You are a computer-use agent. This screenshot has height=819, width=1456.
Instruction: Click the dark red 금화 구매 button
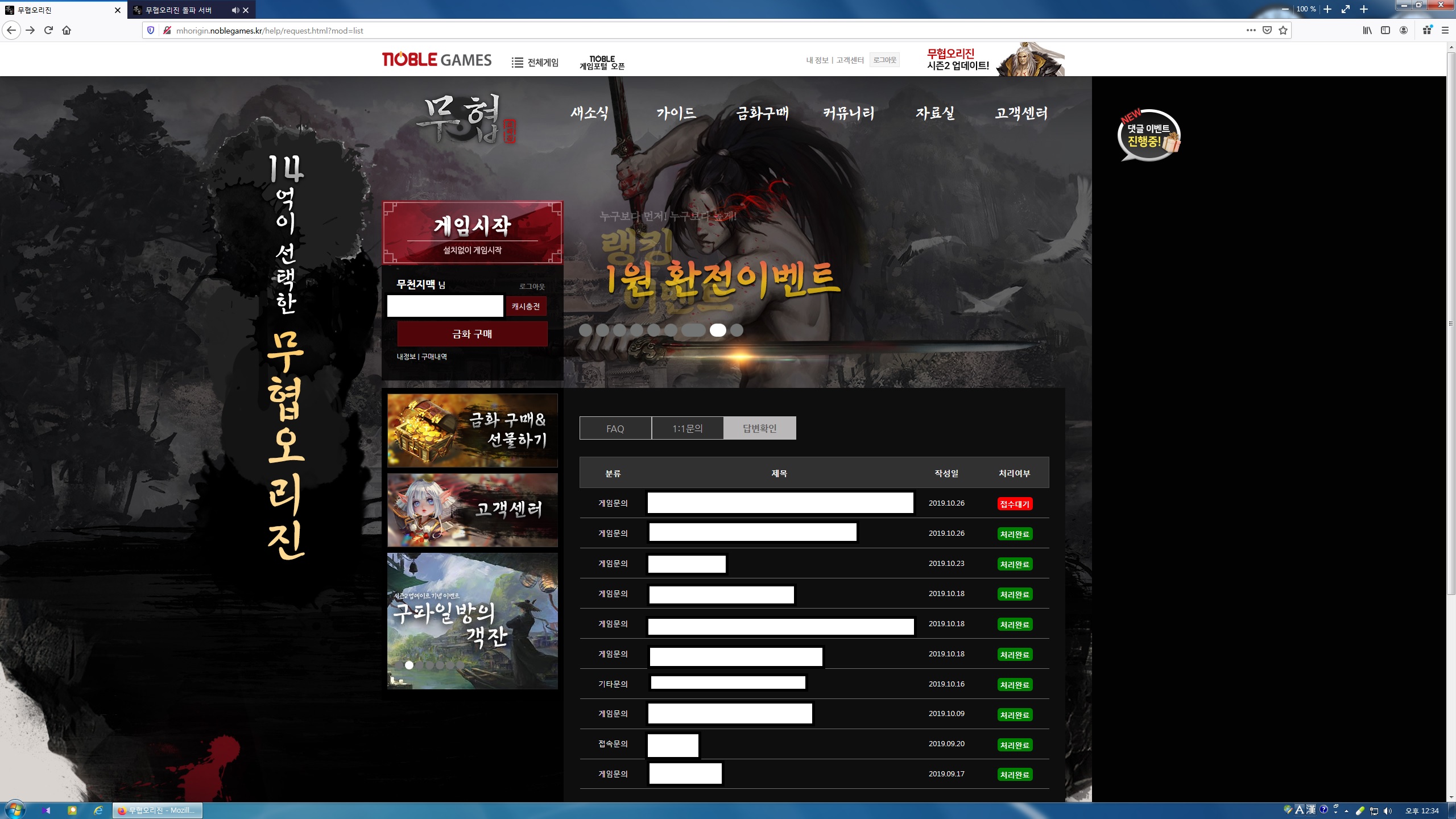(x=472, y=334)
